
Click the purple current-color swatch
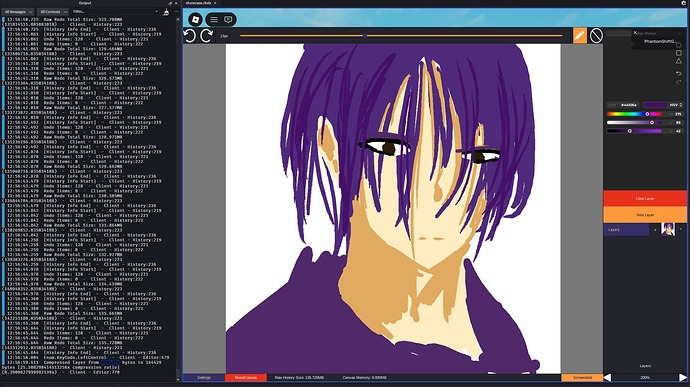pyautogui.click(x=655, y=105)
